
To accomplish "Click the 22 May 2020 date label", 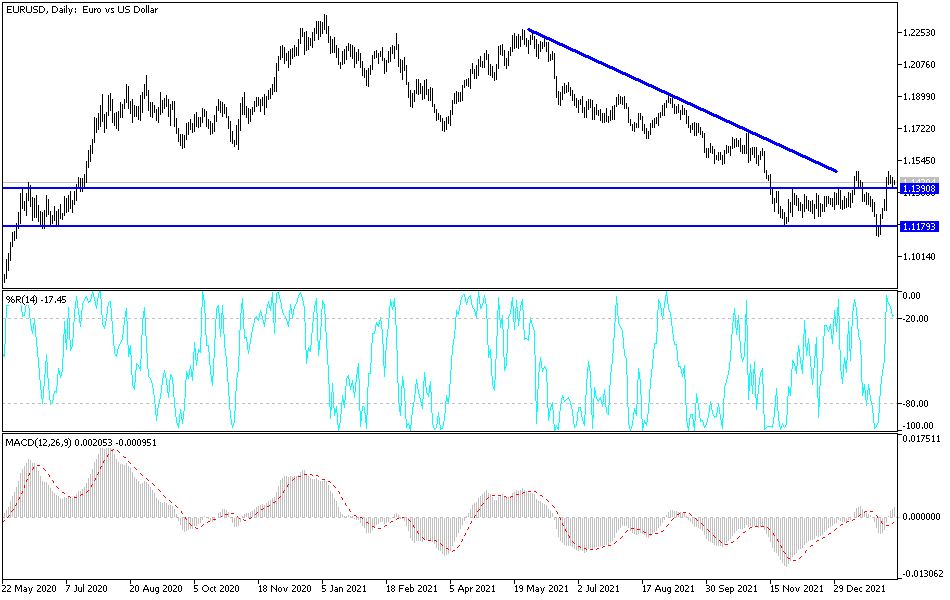I will (x=30, y=589).
